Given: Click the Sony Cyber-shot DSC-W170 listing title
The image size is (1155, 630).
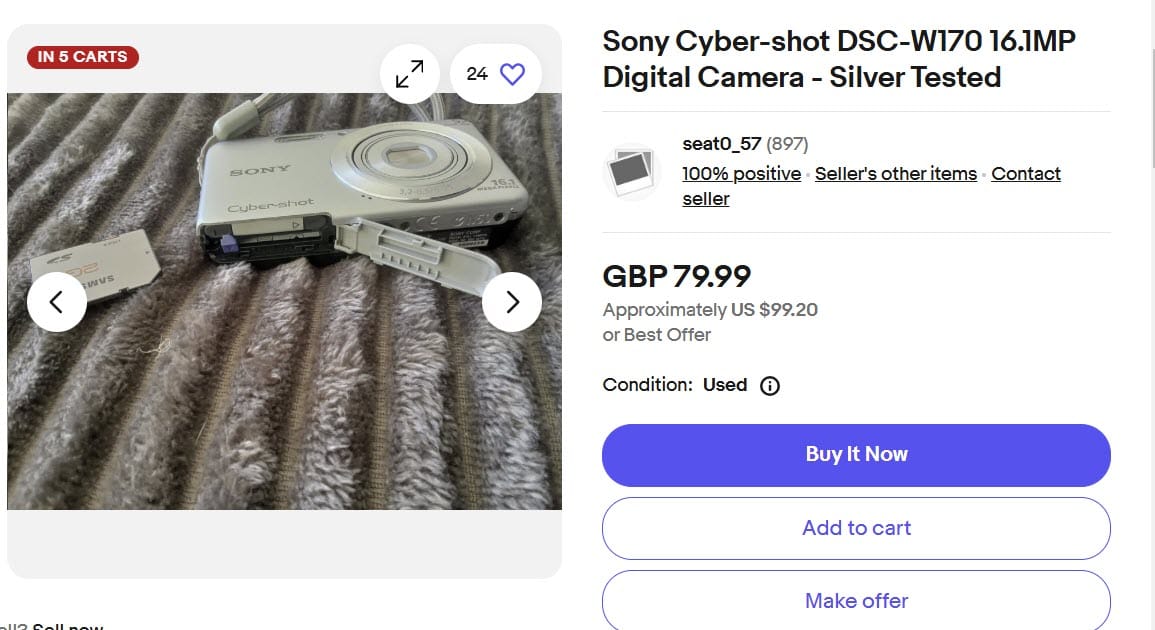Looking at the screenshot, I should pyautogui.click(x=838, y=59).
